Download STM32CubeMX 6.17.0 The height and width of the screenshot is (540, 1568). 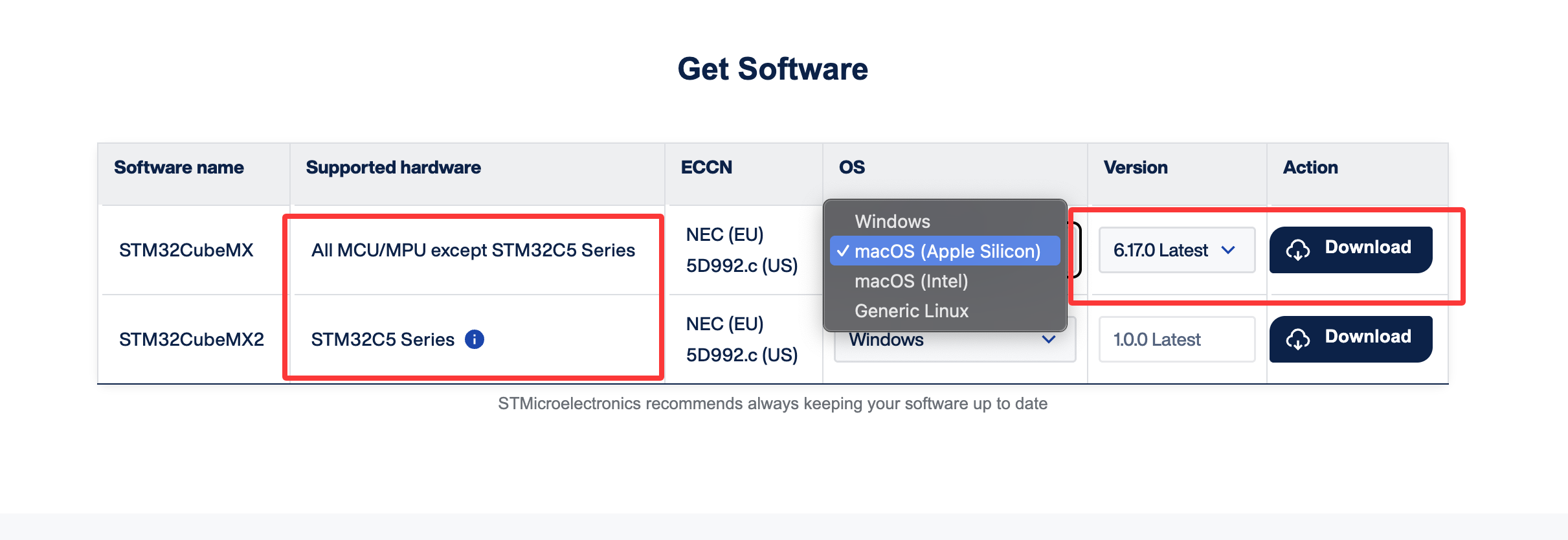[x=1350, y=250]
